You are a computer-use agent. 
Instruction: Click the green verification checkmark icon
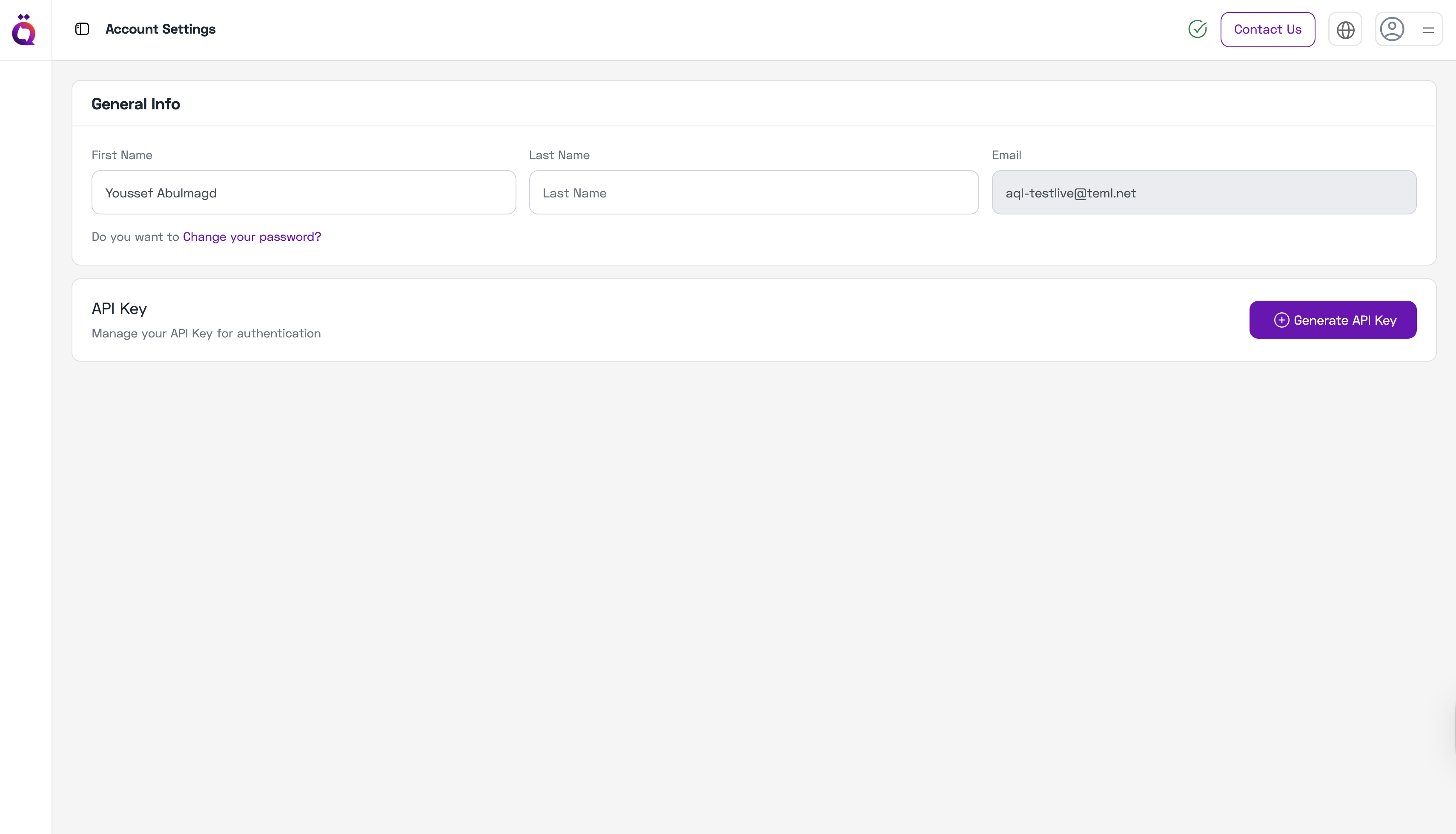tap(1198, 29)
